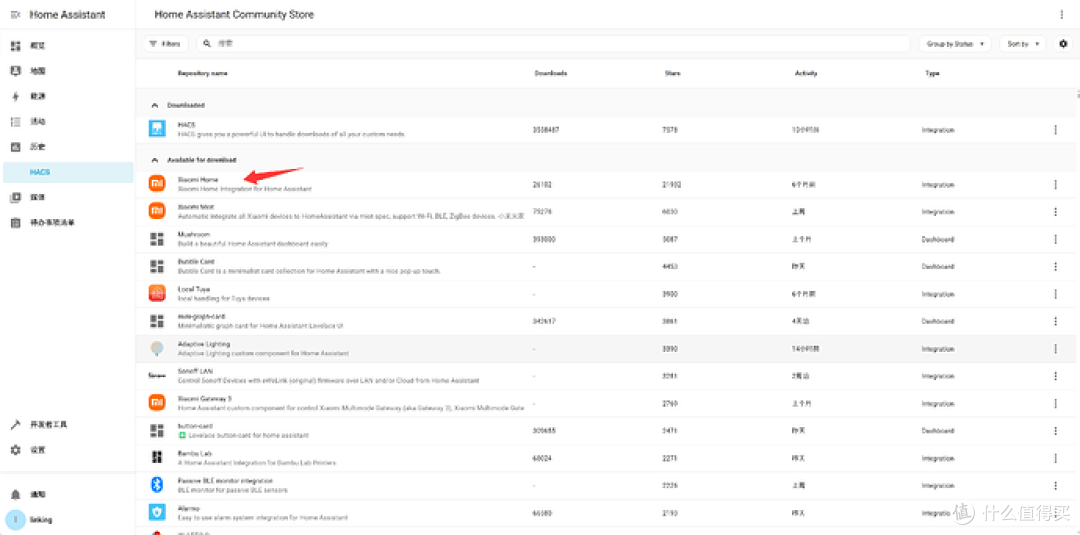Viewport: 1080px width, 535px height.
Task: Click the Xiaomi Home Mi logo
Action: coord(157,184)
